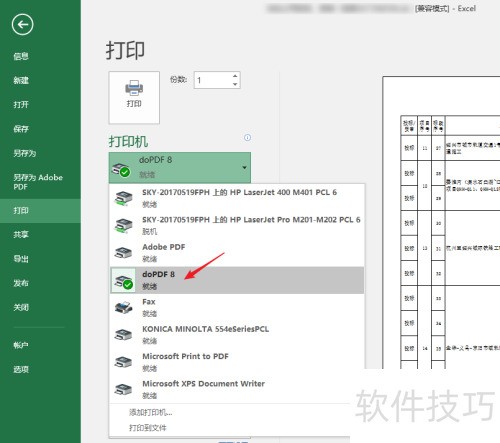
Task: Select 另存为 Adobe PDF entry
Action: tap(38, 182)
